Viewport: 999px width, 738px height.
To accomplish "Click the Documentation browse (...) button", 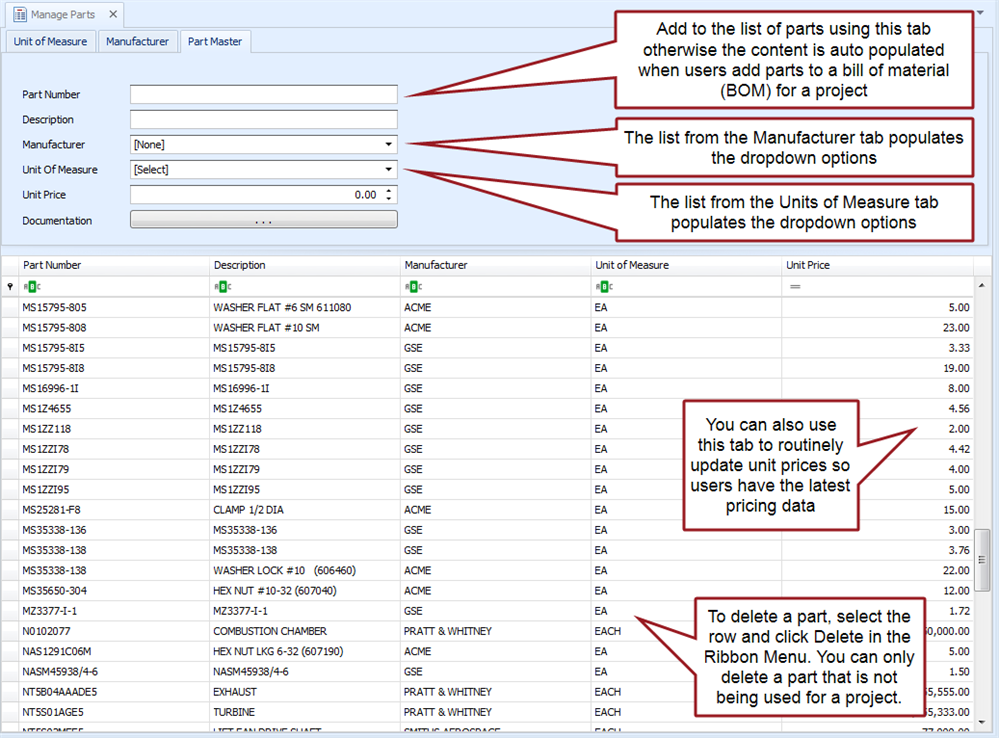I will tap(263, 221).
